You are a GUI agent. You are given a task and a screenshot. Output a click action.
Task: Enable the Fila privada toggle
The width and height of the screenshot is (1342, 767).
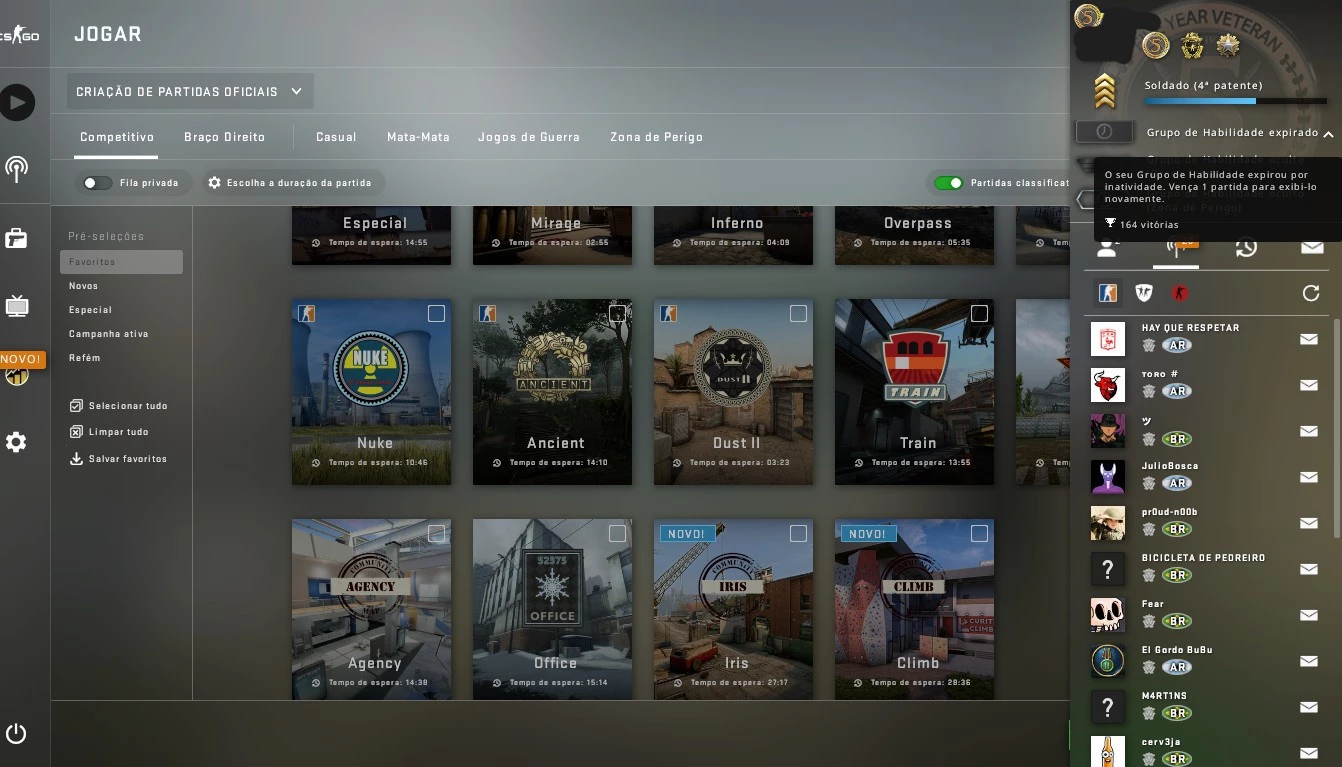tap(96, 182)
